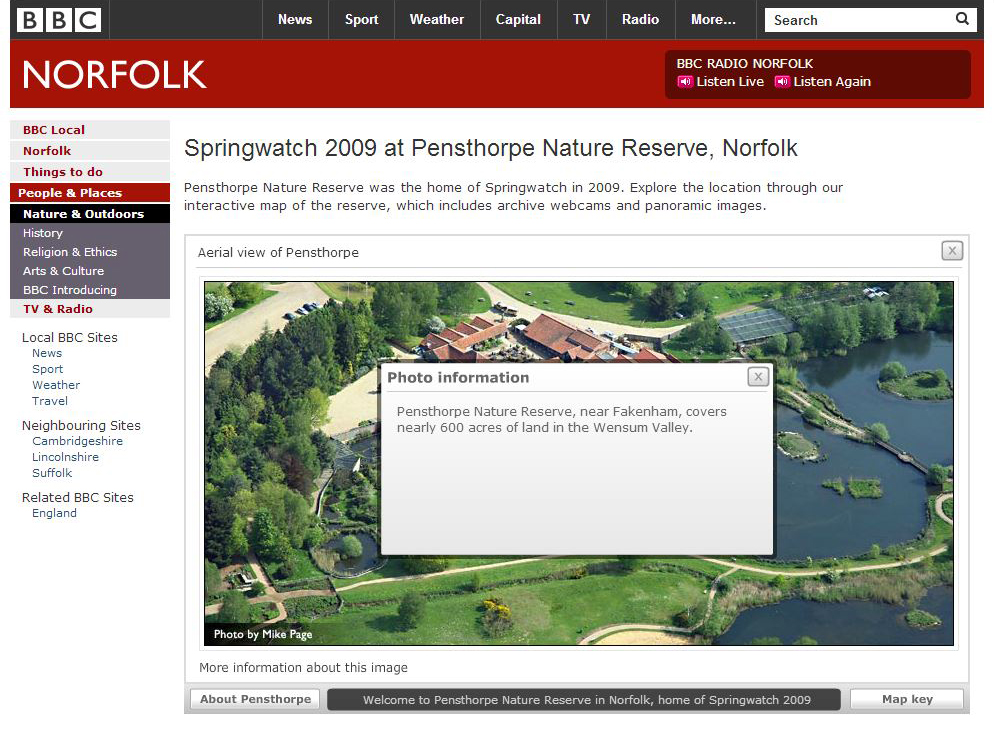Open the Things to do sidebar link

(x=63, y=172)
